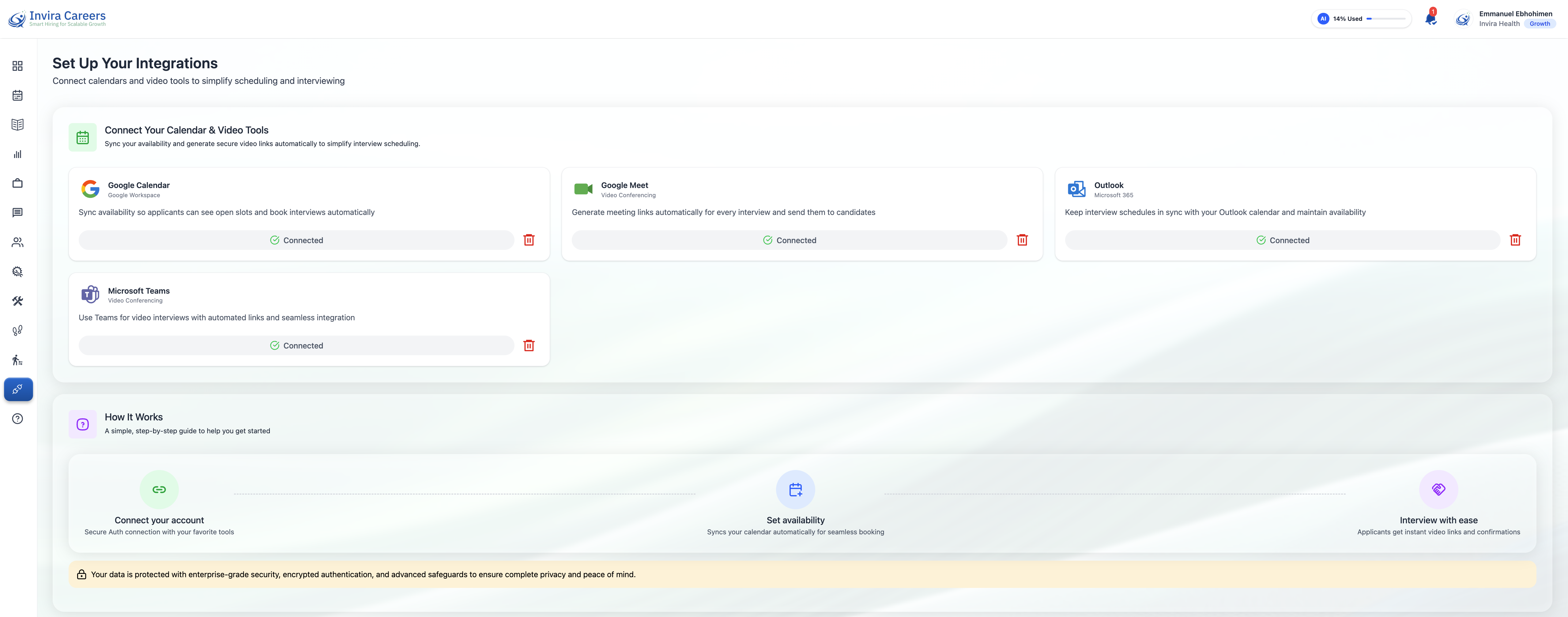
Task: Open the walking person sidebar icon
Action: [18, 360]
